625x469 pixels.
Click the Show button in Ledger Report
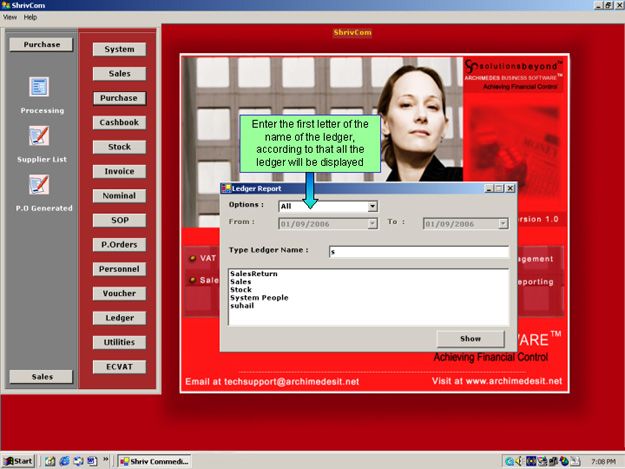pos(470,339)
